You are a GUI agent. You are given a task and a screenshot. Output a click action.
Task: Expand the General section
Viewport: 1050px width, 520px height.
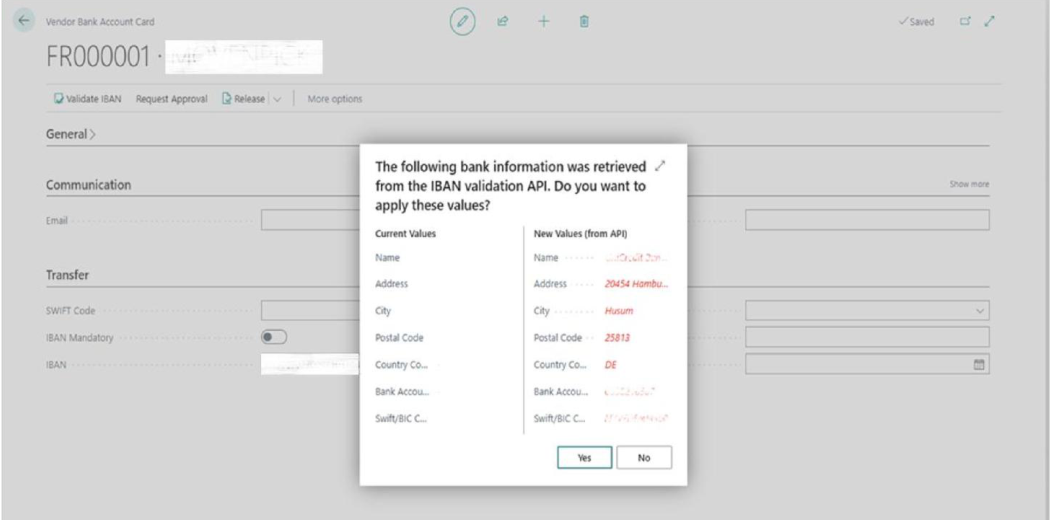[71, 134]
